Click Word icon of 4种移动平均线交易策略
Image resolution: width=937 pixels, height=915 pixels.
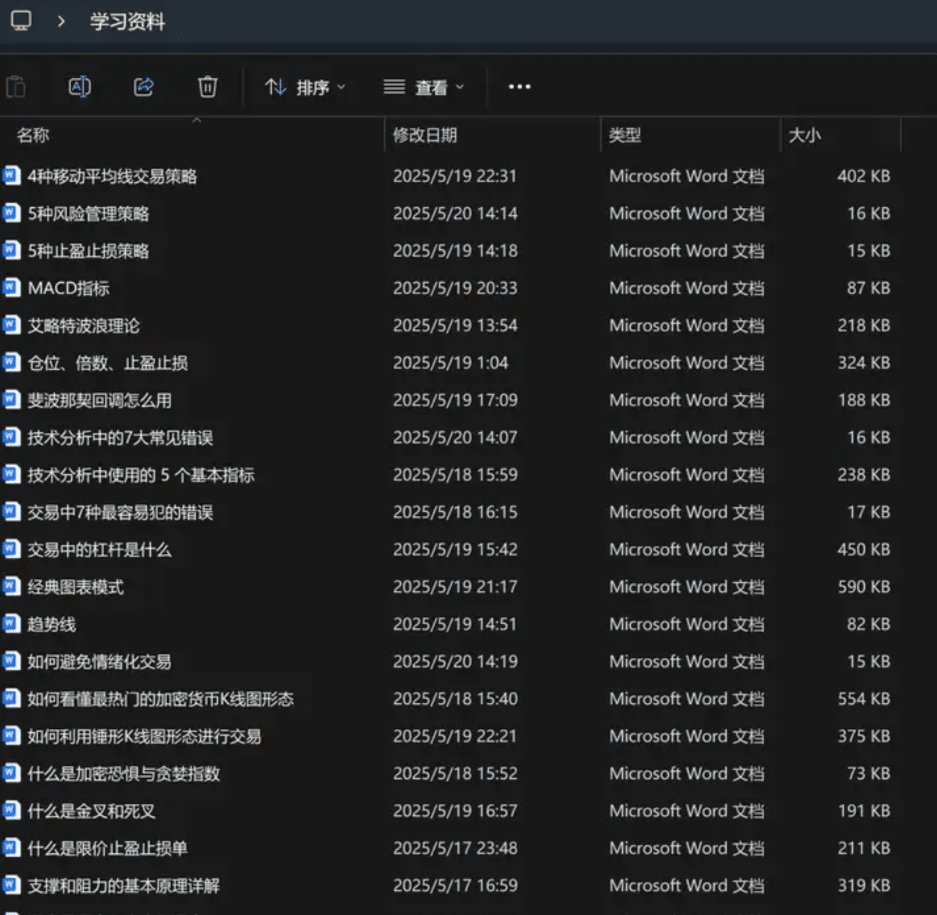11,176
